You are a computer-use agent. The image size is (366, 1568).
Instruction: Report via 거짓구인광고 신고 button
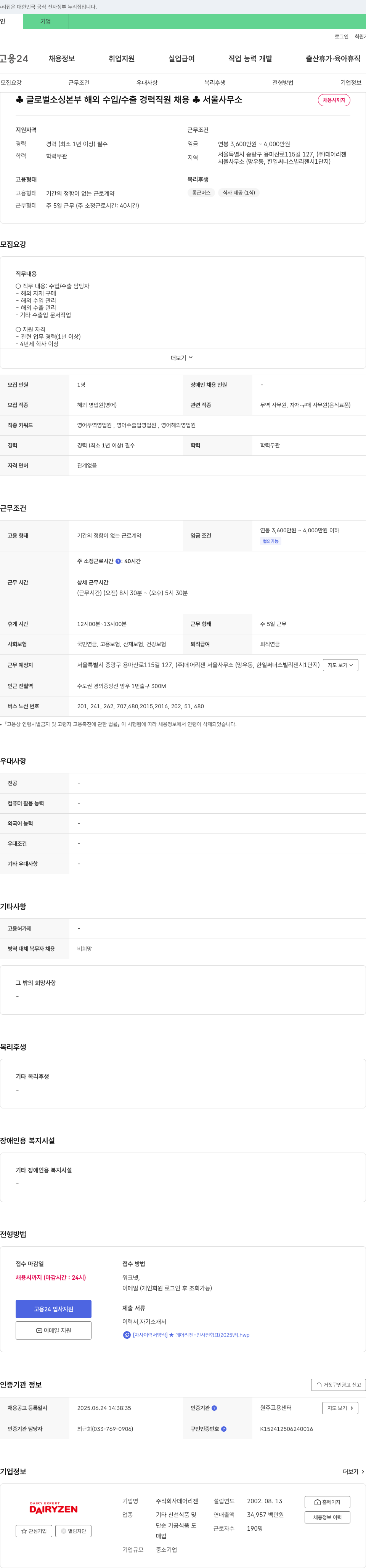tap(338, 1385)
